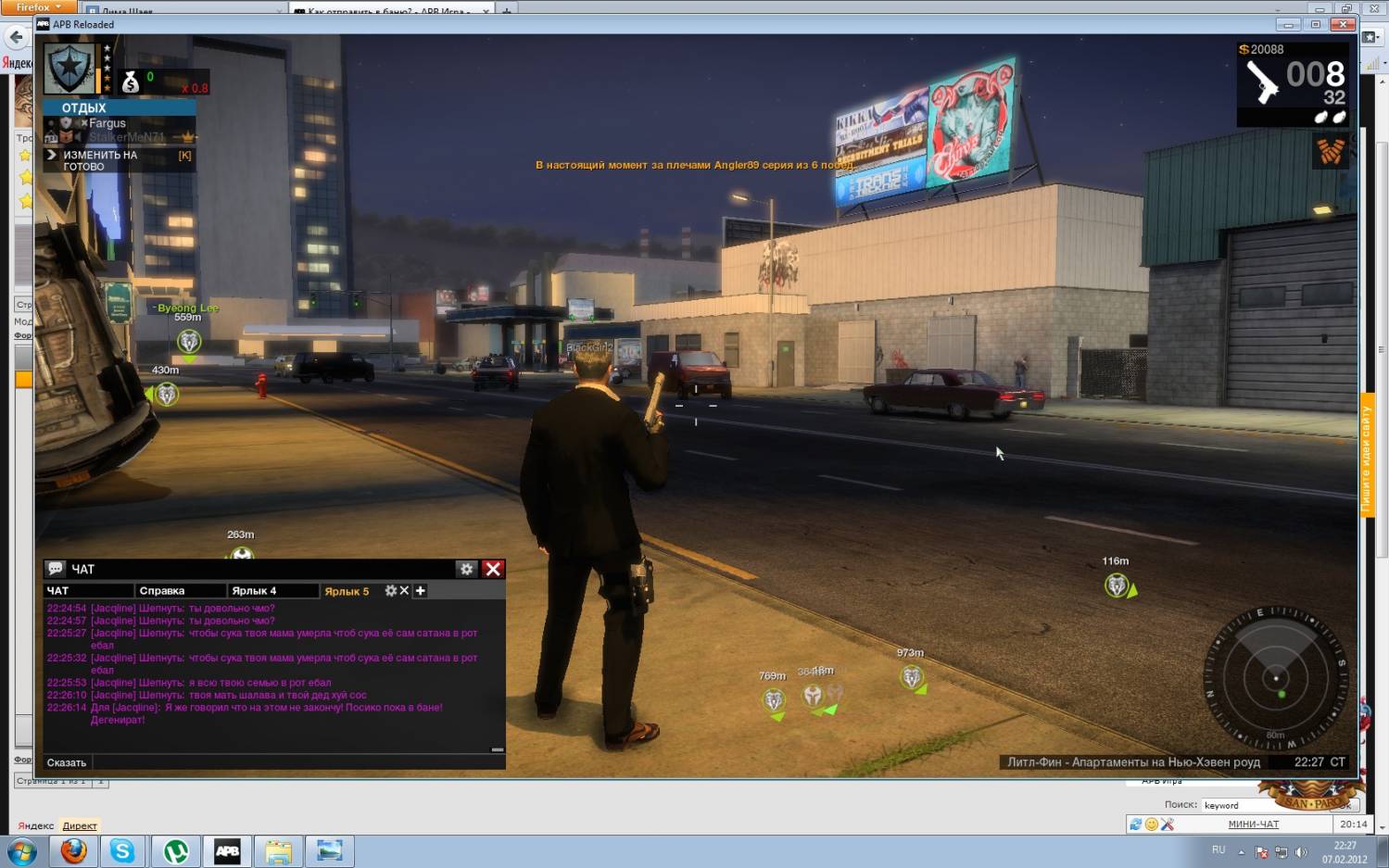Open uTorrent from the taskbar

pyautogui.click(x=176, y=851)
